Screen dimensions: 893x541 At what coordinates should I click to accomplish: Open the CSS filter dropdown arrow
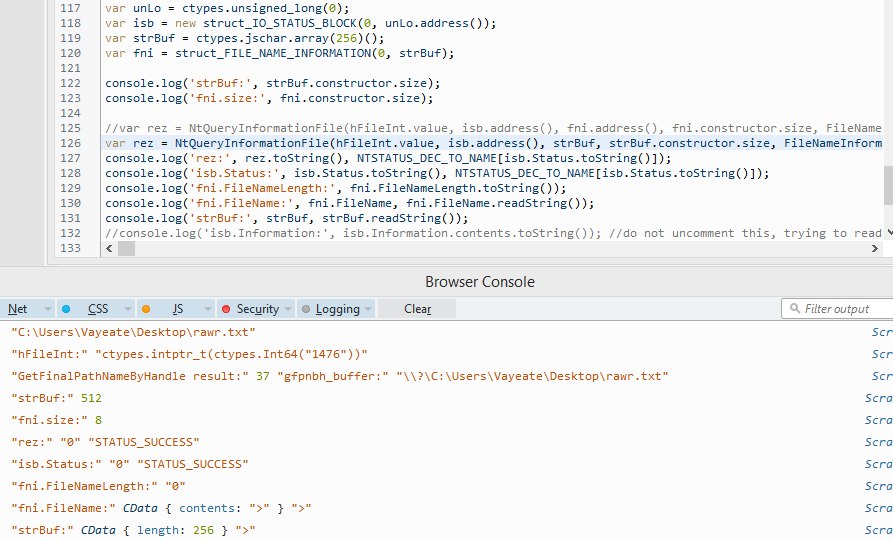[x=128, y=309]
